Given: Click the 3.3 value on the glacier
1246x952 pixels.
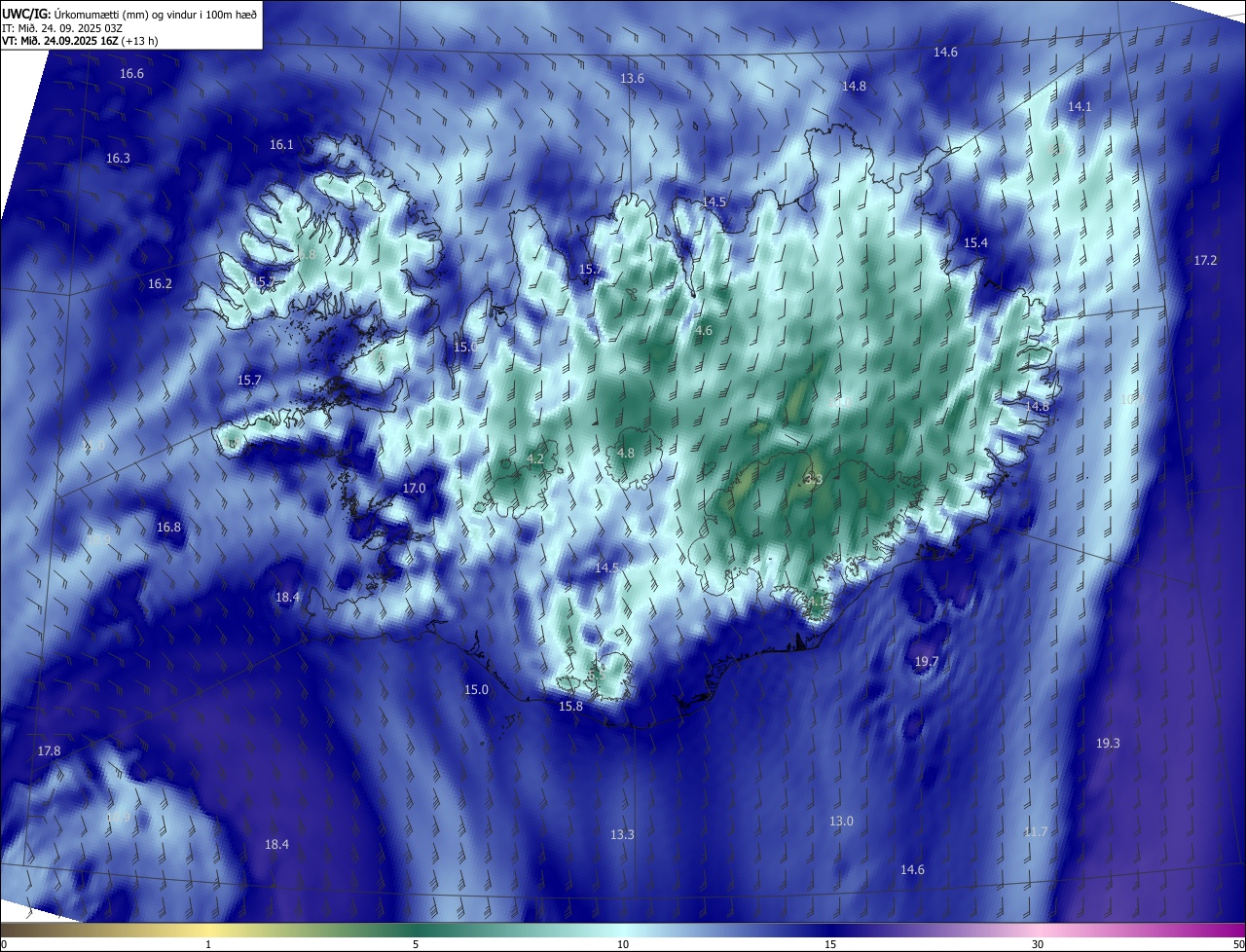Looking at the screenshot, I should (x=815, y=479).
